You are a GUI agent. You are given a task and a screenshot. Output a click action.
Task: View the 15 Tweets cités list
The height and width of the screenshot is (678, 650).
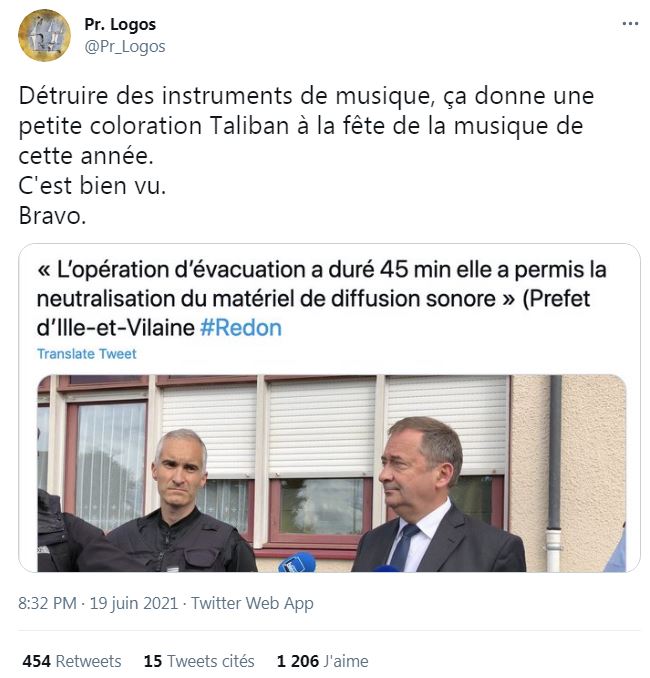(199, 661)
